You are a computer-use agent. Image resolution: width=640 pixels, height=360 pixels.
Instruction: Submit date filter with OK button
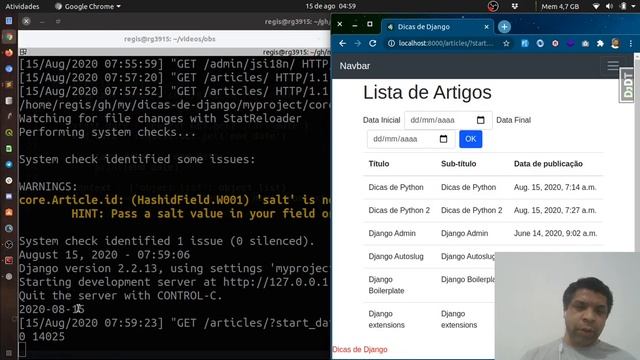click(x=470, y=139)
